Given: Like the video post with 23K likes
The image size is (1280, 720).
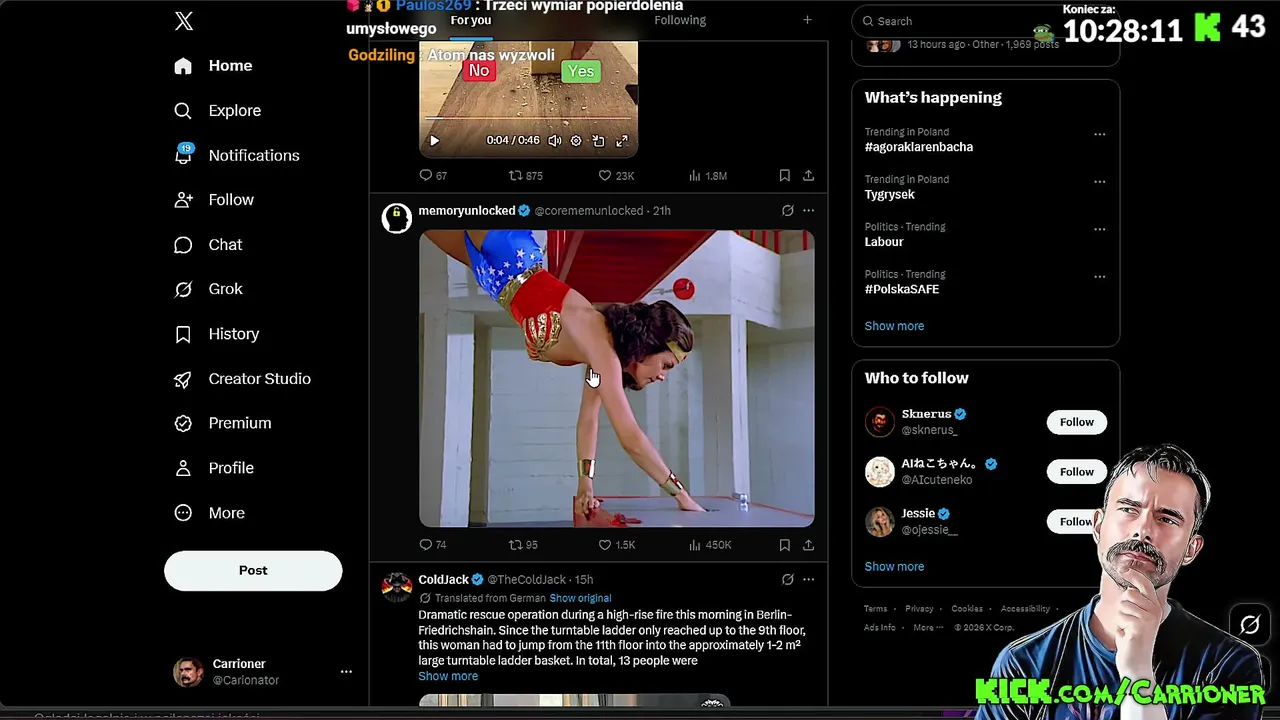Looking at the screenshot, I should click(616, 176).
